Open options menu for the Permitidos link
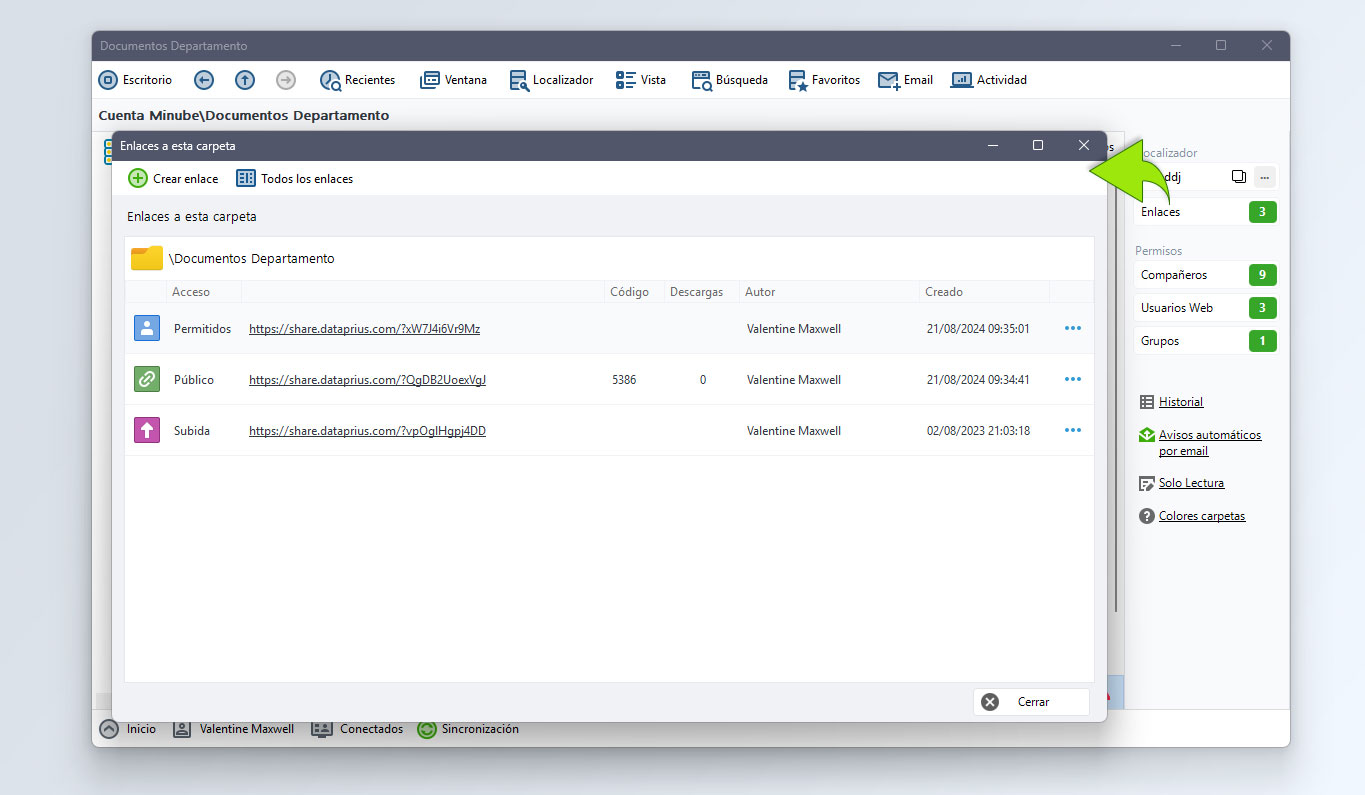The height and width of the screenshot is (795, 1365). click(x=1073, y=328)
